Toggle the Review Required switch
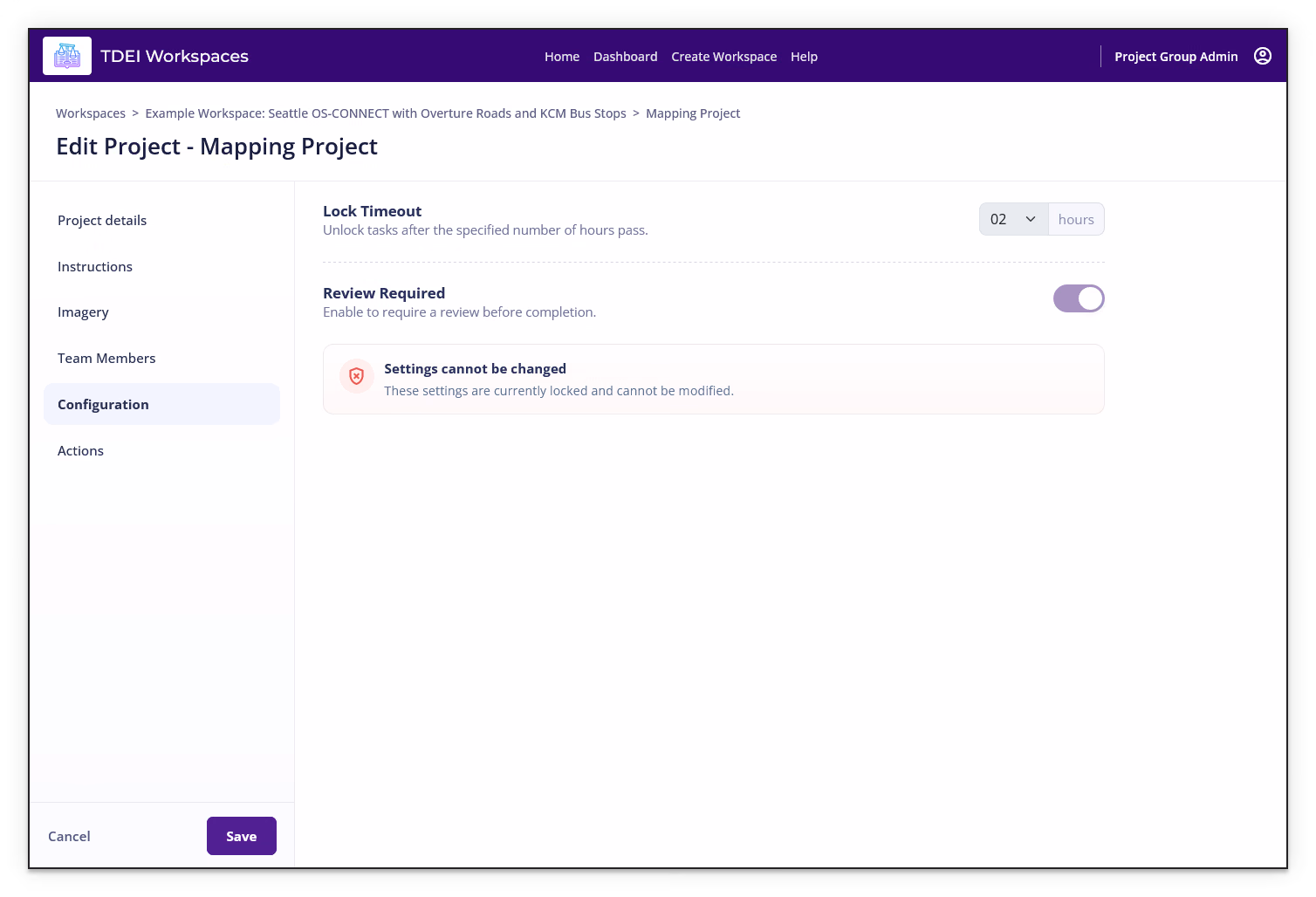The image size is (1316, 897). point(1079,298)
